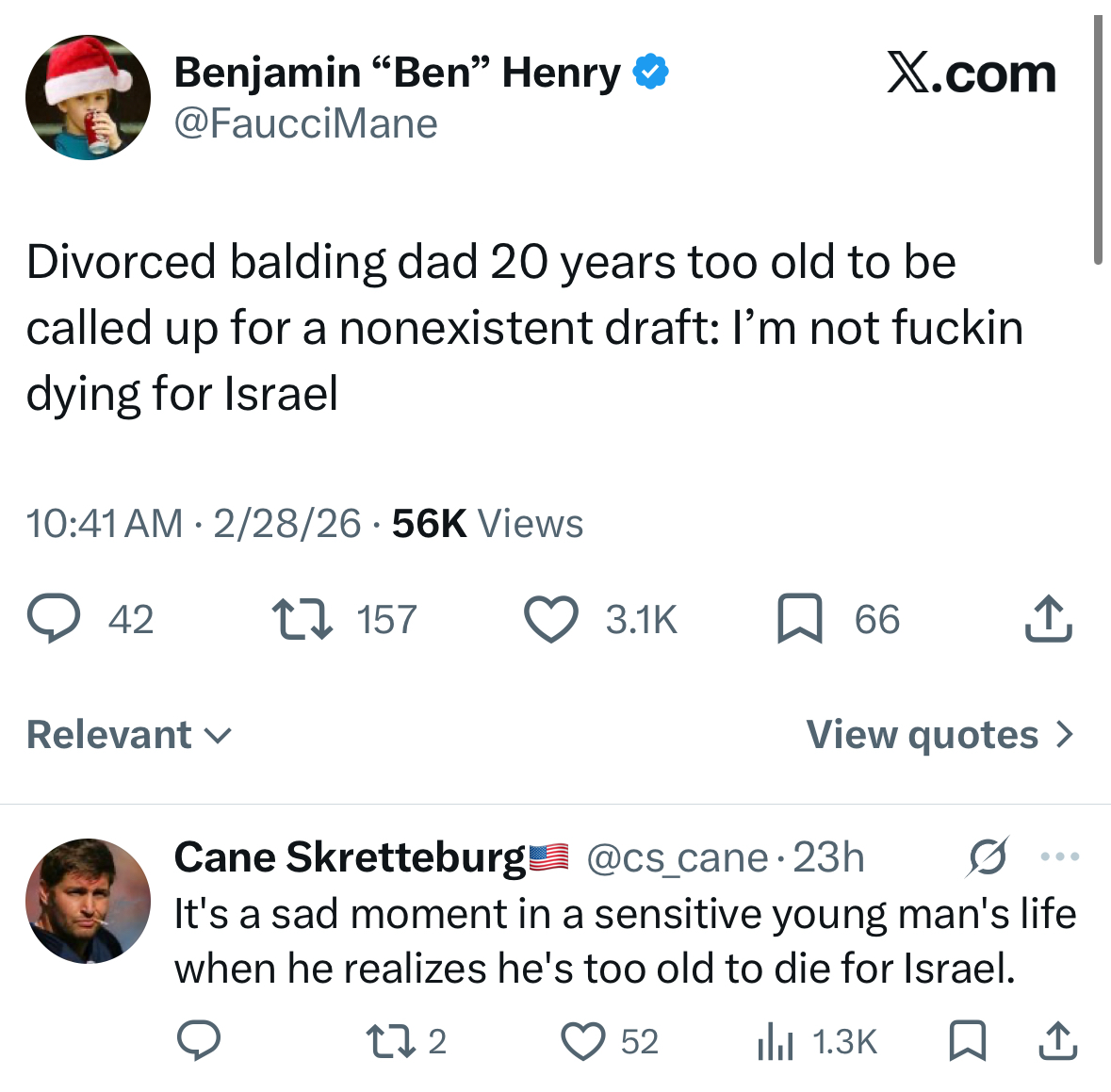Click the blue verified badge

click(650, 73)
